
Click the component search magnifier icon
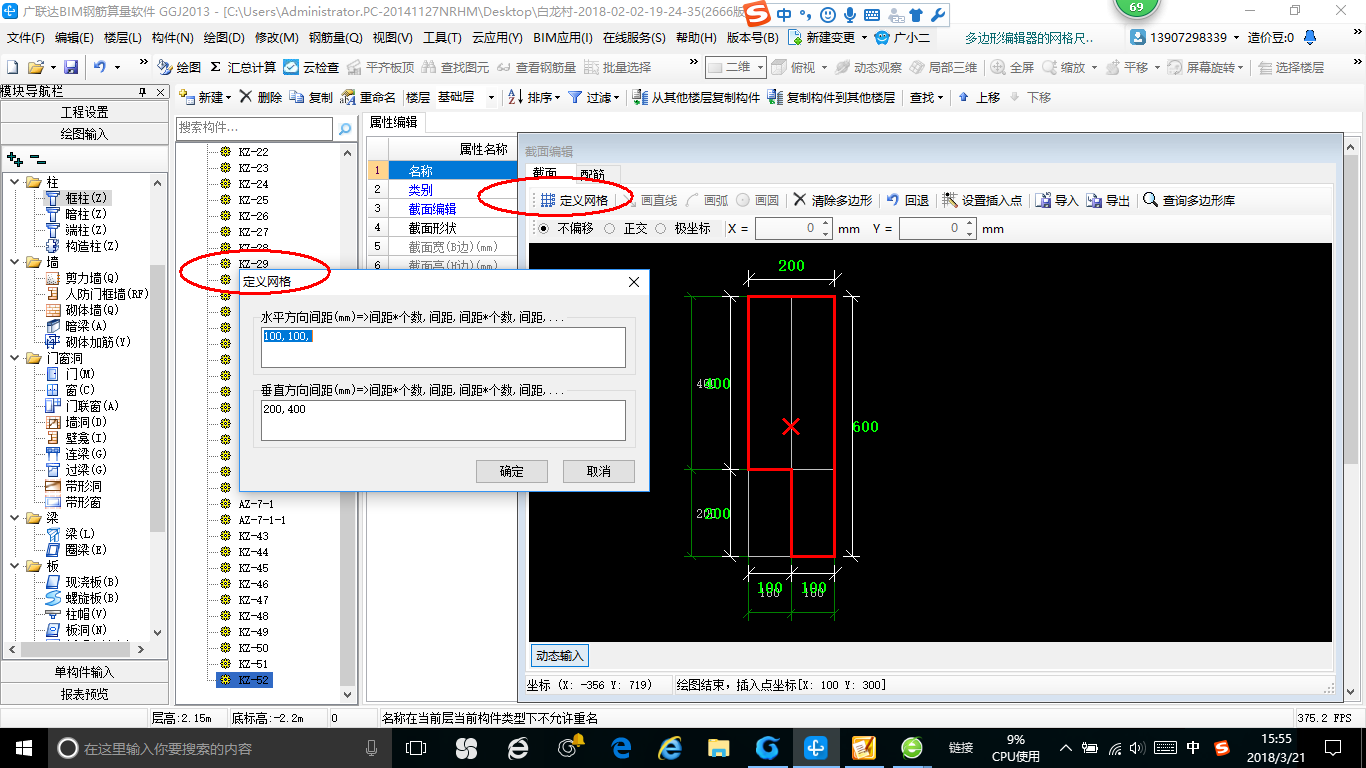pos(344,128)
